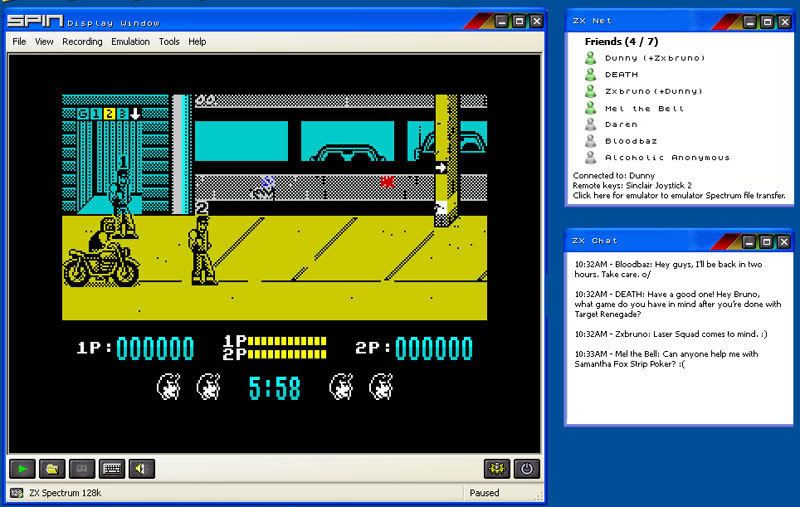Click 'ZX Spectrum 128k' in status bar
Viewport: 800px width, 507px height.
(65, 493)
